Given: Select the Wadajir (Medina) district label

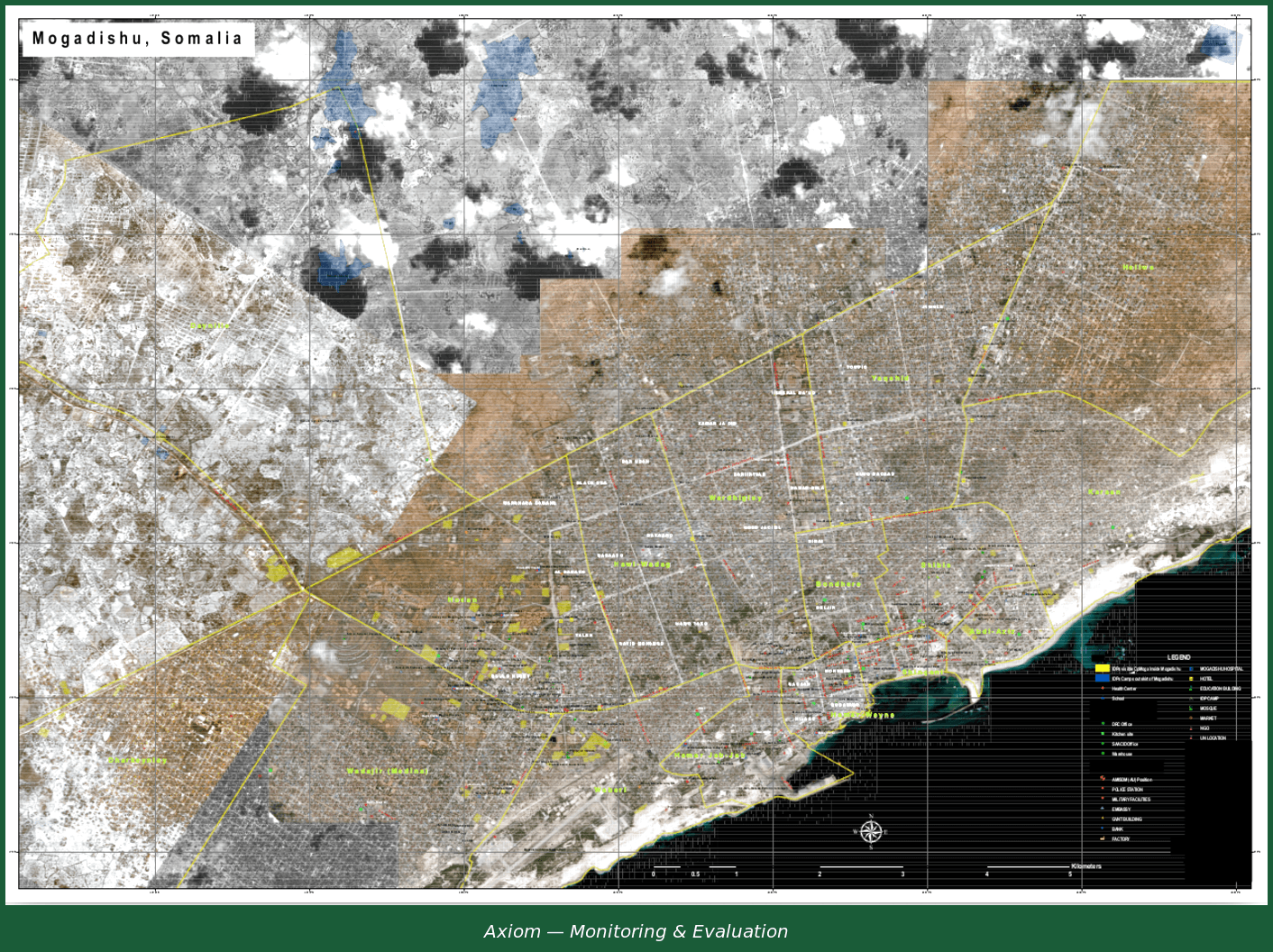Looking at the screenshot, I should pyautogui.click(x=388, y=771).
